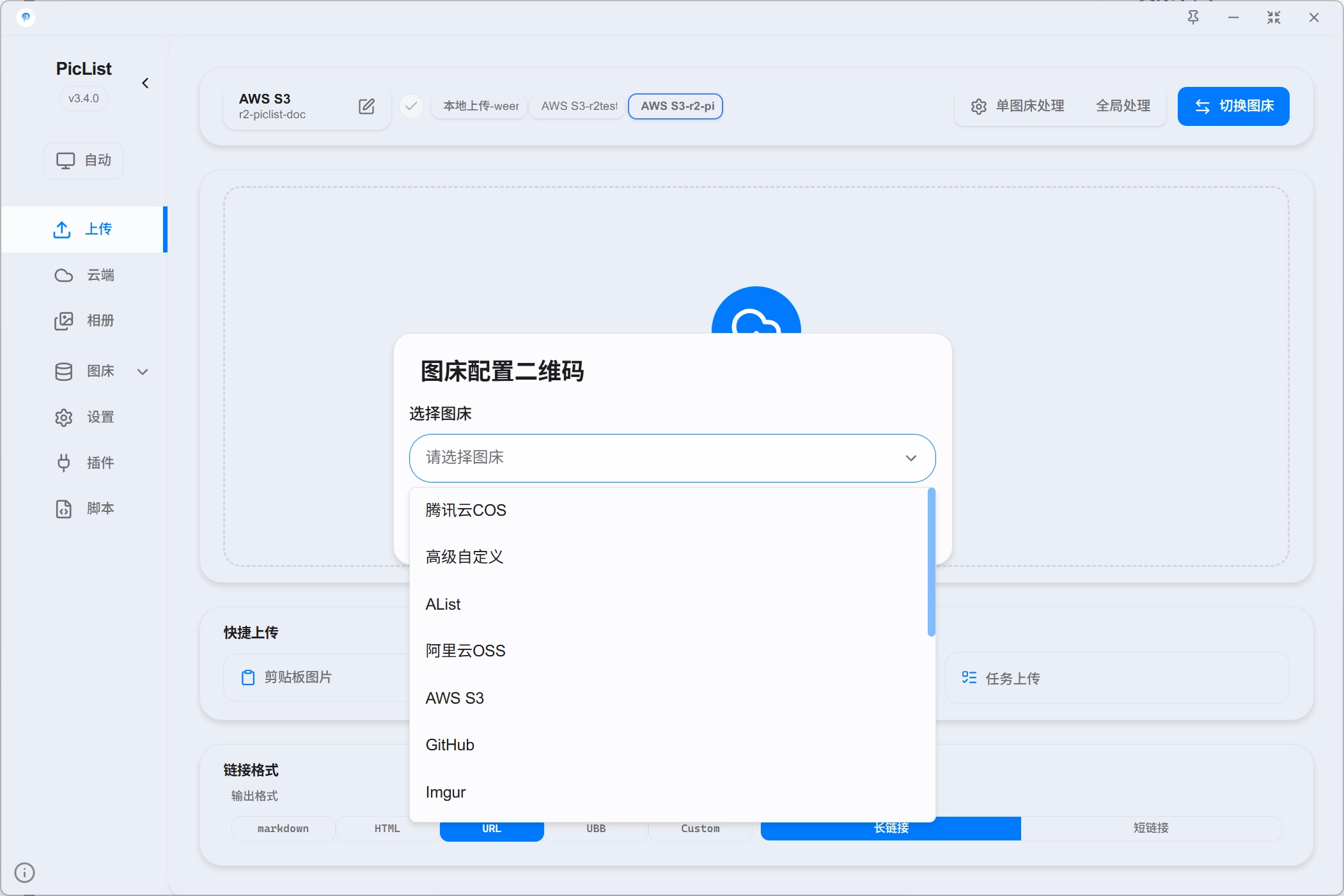Open the 插件 plugins page
This screenshot has width=1344, height=896.
[84, 463]
